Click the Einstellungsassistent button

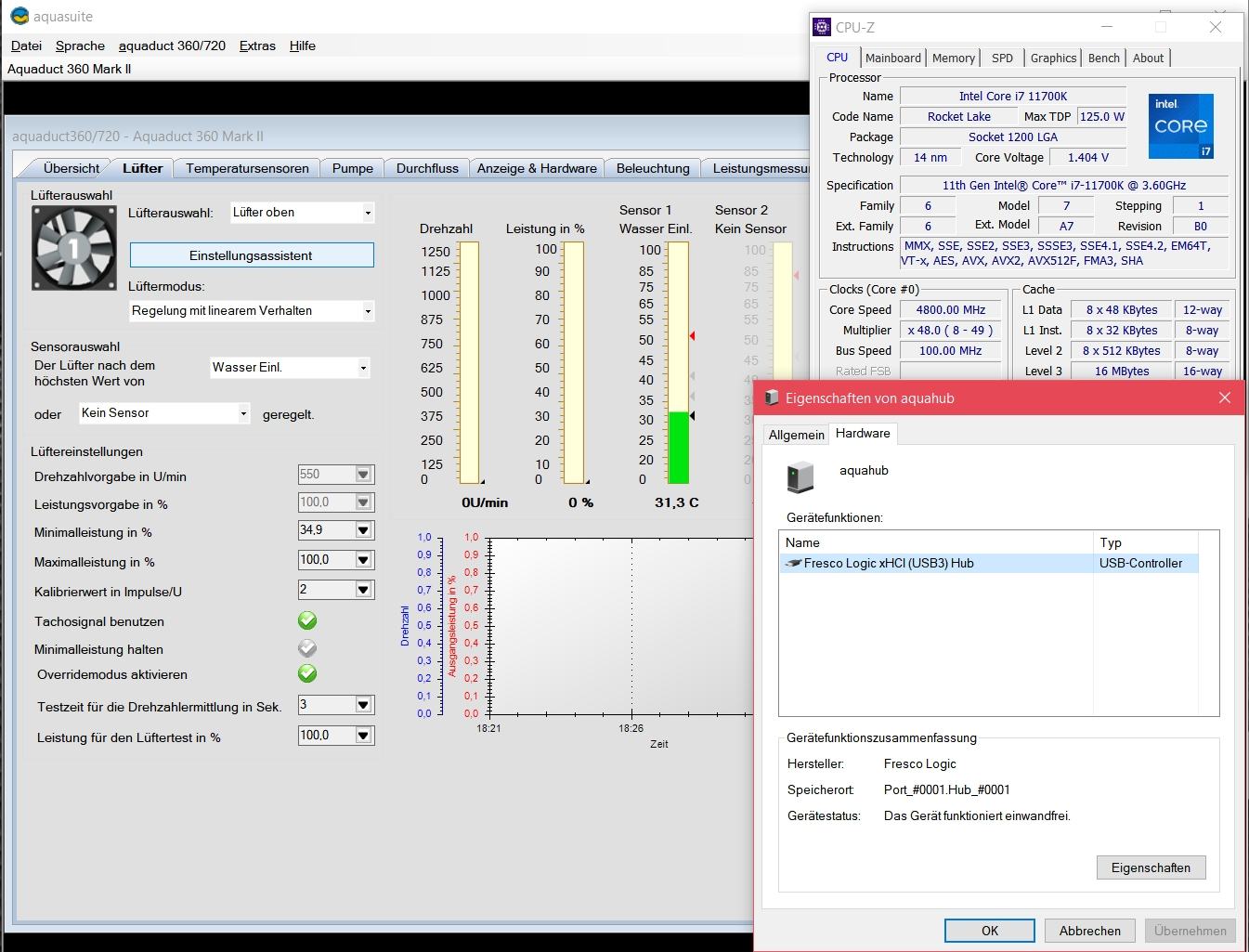(x=252, y=255)
